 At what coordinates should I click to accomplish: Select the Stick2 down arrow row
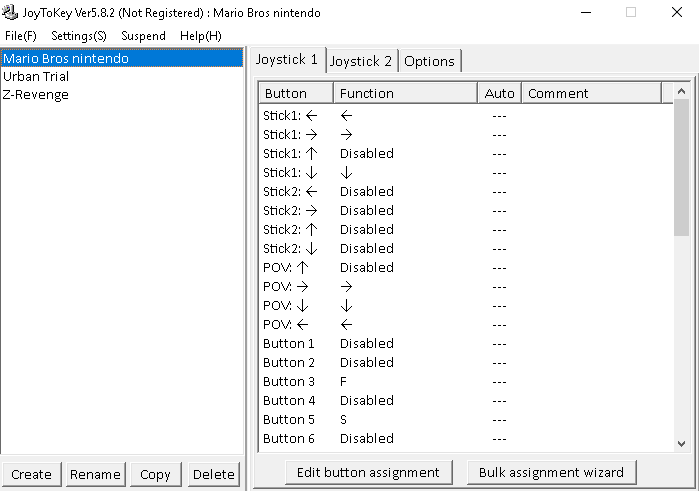466,248
